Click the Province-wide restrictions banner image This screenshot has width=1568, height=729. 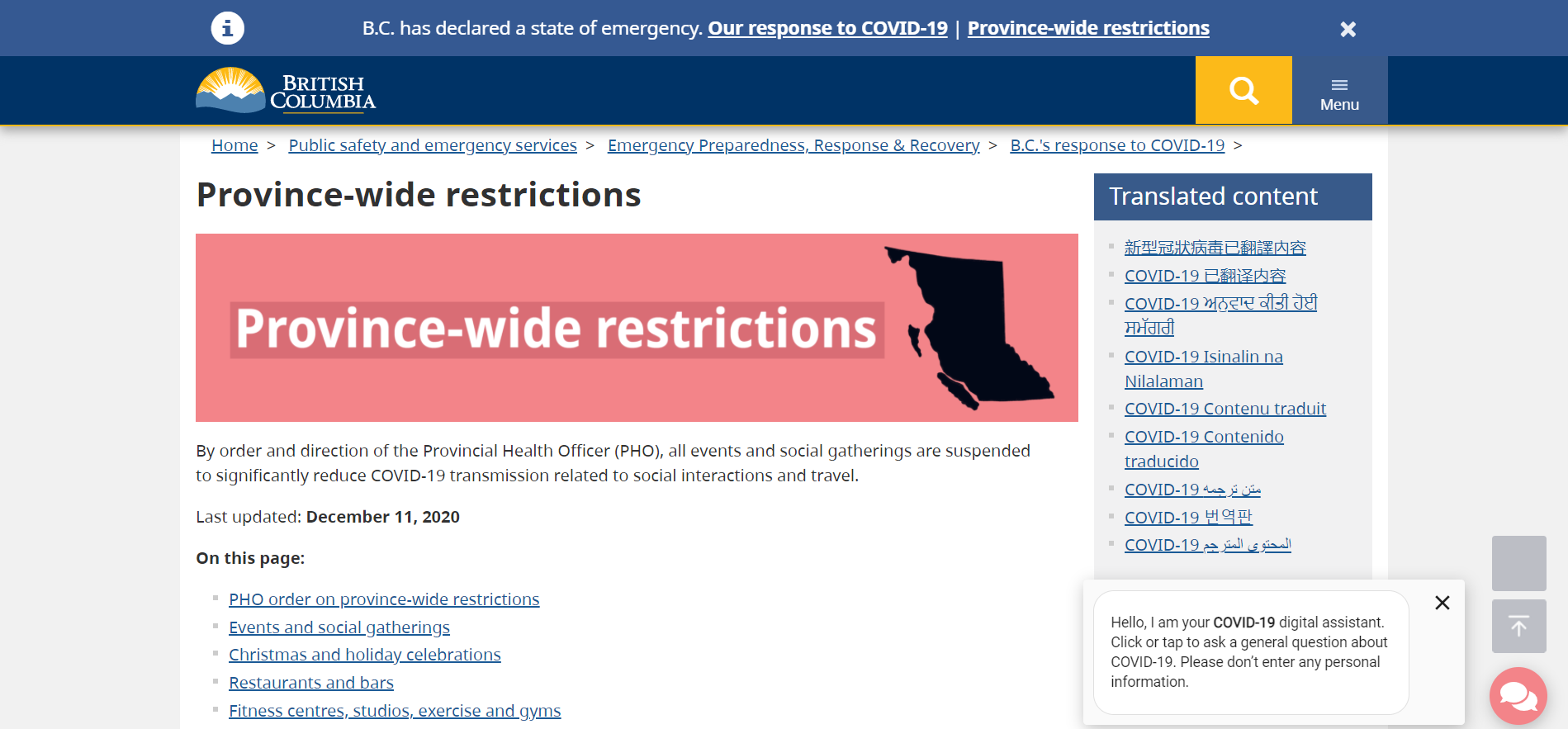pos(637,328)
